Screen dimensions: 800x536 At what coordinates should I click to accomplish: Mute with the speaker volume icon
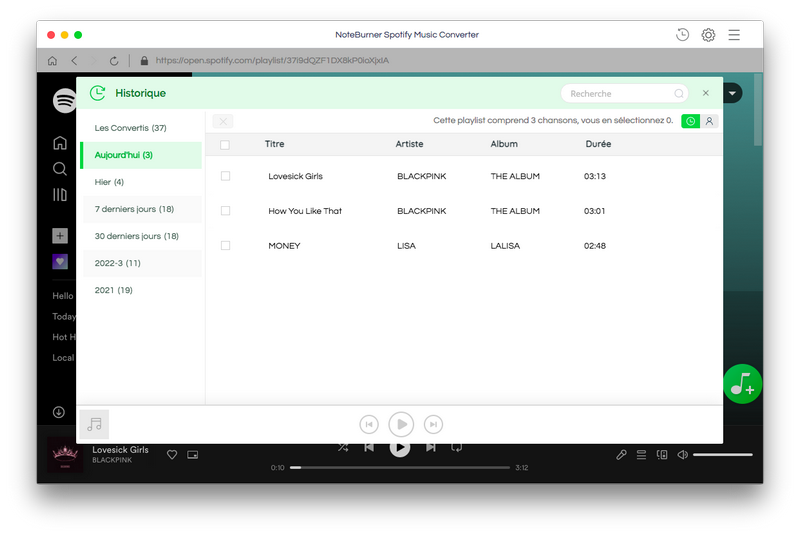[682, 454]
